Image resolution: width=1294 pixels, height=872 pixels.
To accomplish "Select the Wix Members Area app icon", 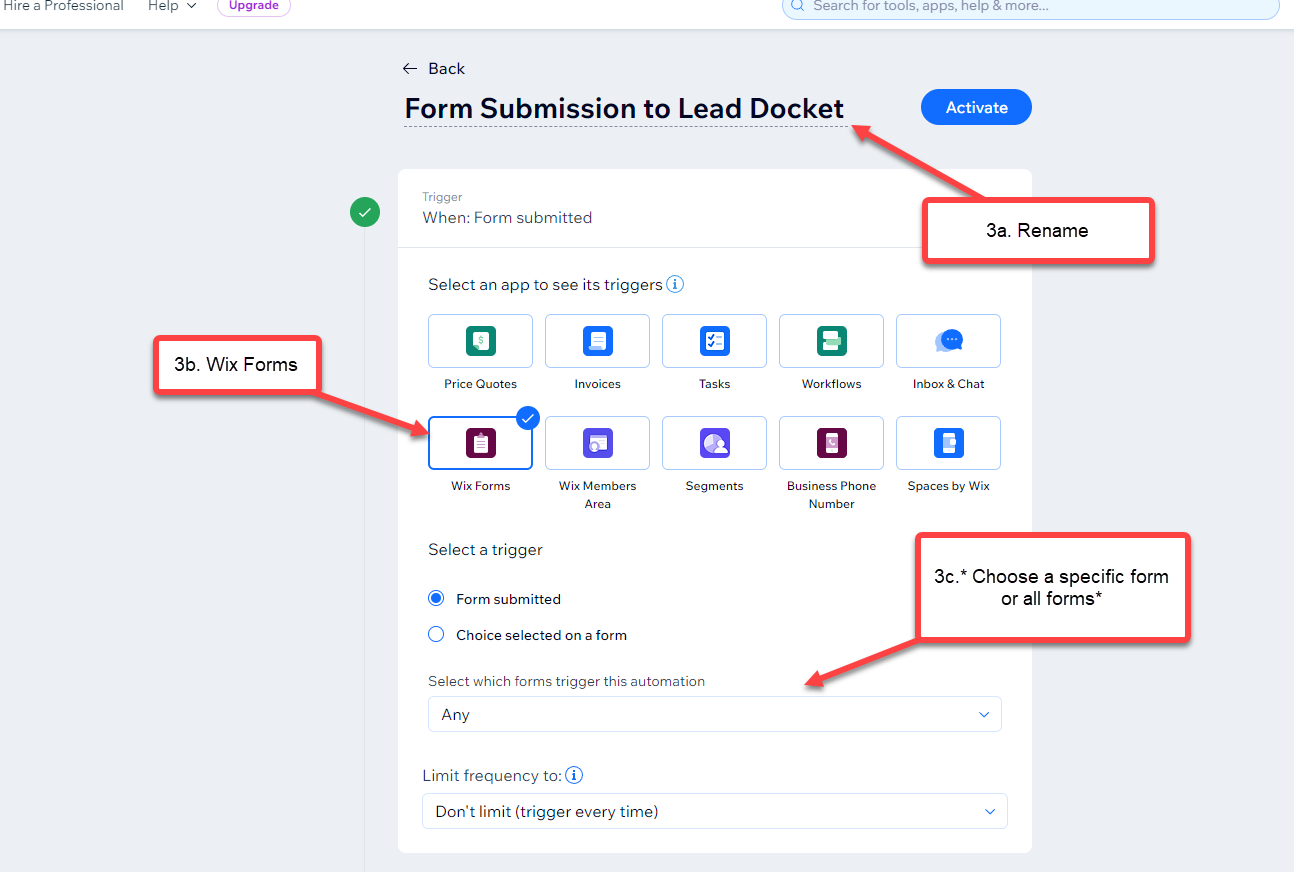I will click(597, 443).
